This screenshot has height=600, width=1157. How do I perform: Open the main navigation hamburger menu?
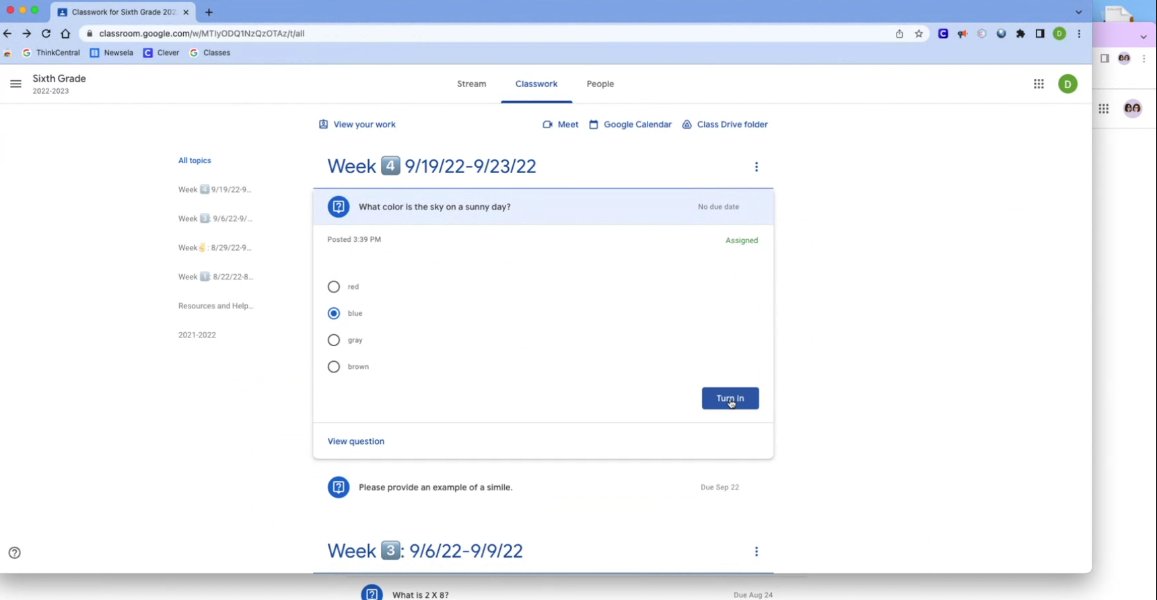click(15, 84)
